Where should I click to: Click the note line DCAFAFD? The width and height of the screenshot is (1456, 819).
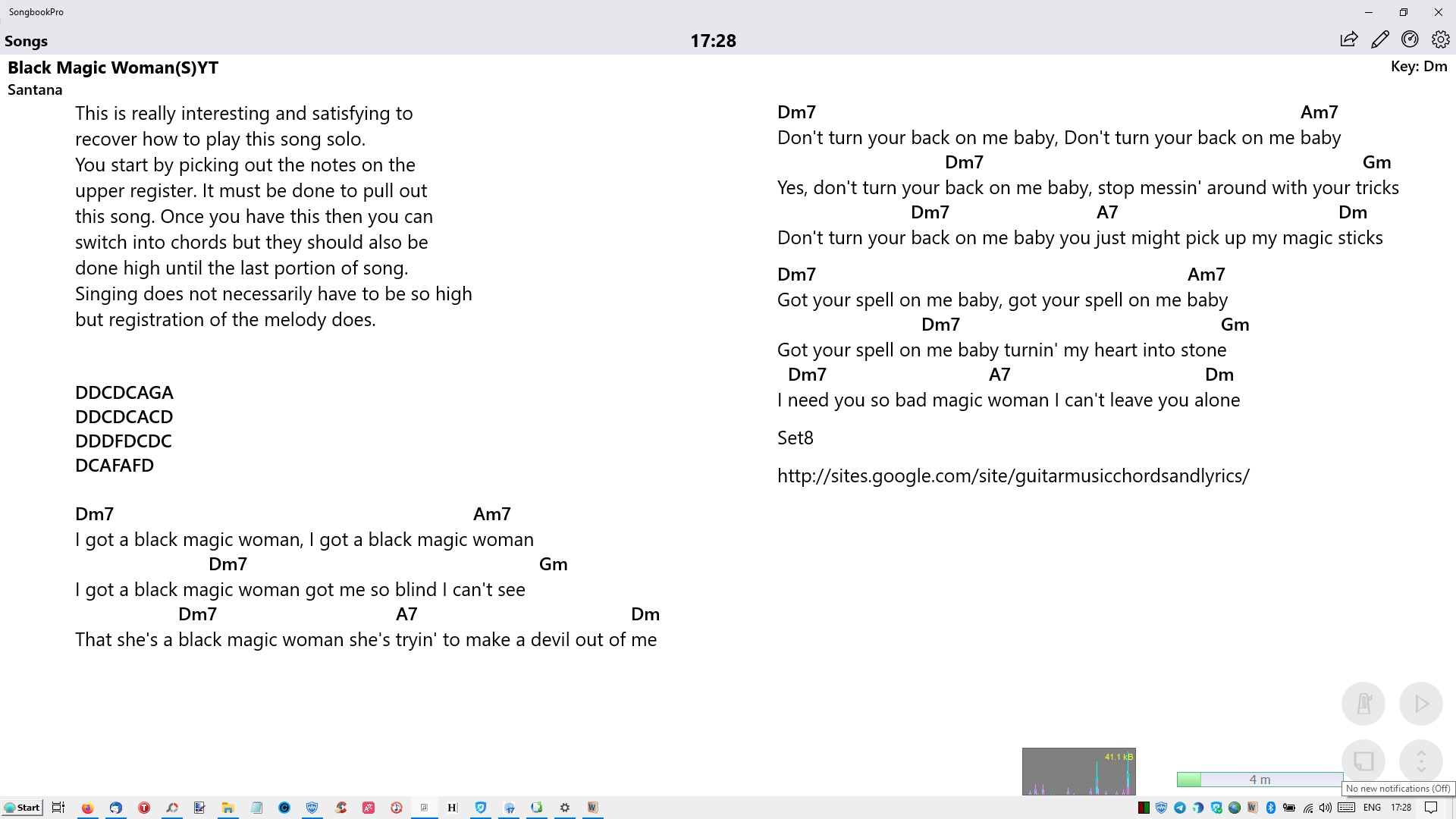click(115, 466)
